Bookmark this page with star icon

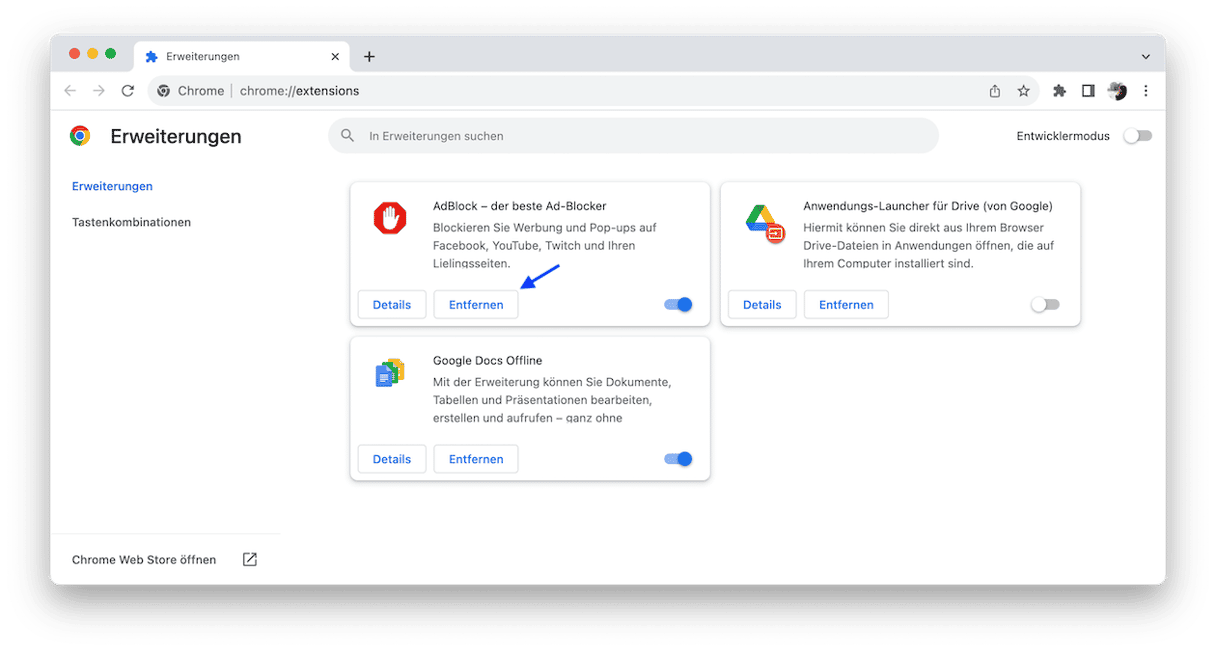pos(1023,91)
